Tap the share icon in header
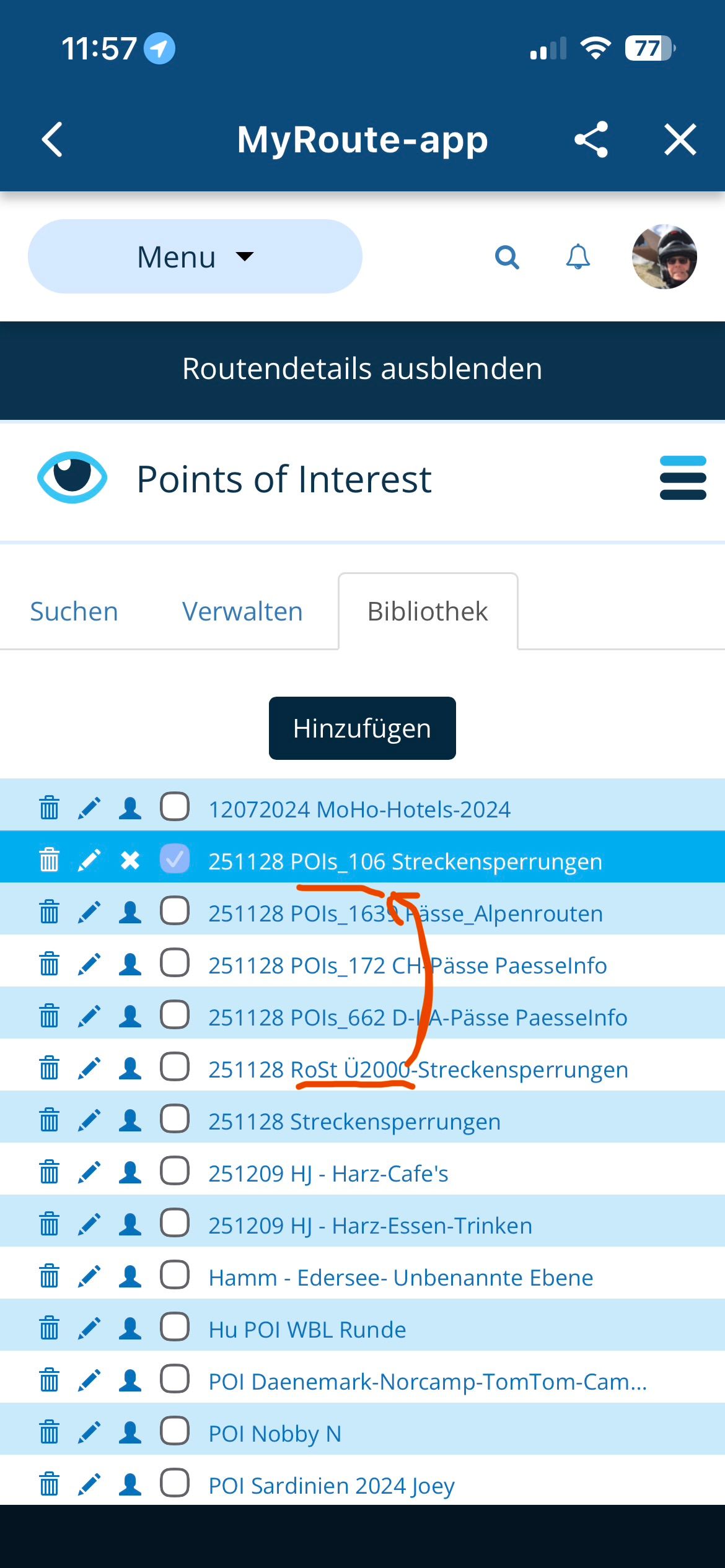 pos(591,139)
